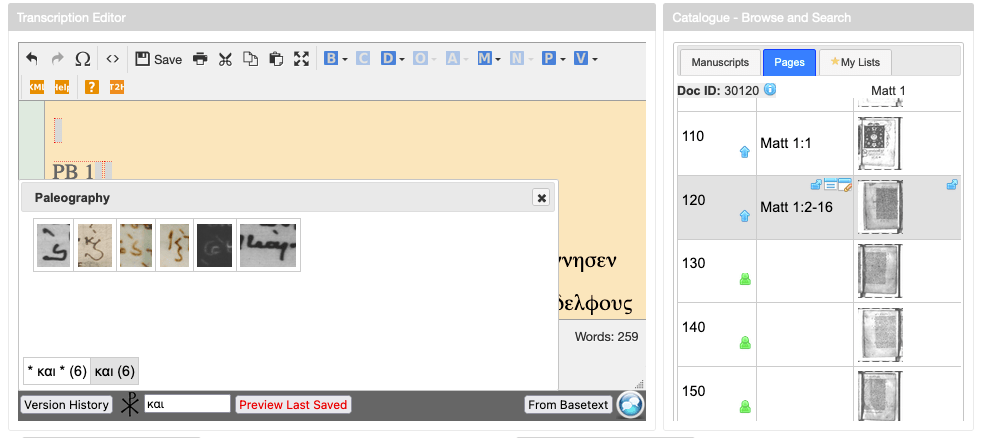Click the Preview Last Saved button
Screen dimensions: 985x438
coord(293,404)
